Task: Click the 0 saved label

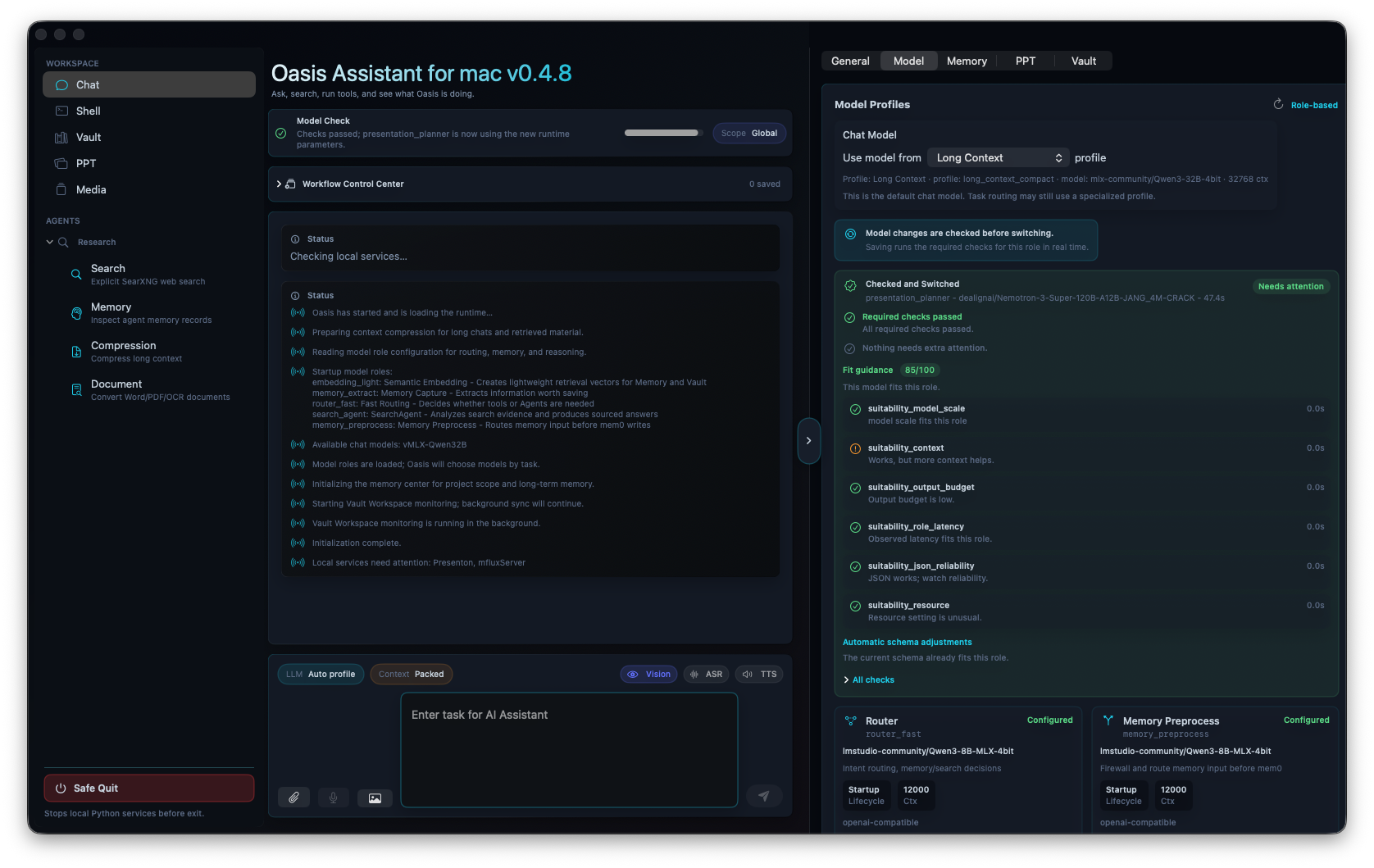Action: pyautogui.click(x=764, y=184)
